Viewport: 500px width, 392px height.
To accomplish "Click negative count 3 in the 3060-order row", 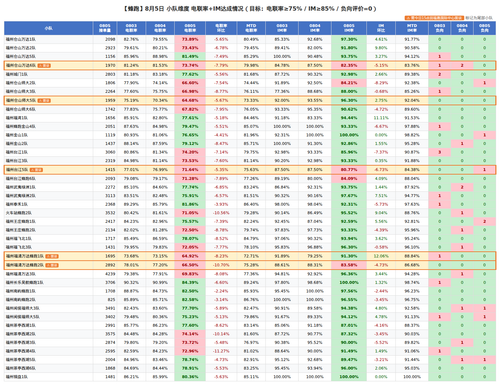I will click(439, 152).
